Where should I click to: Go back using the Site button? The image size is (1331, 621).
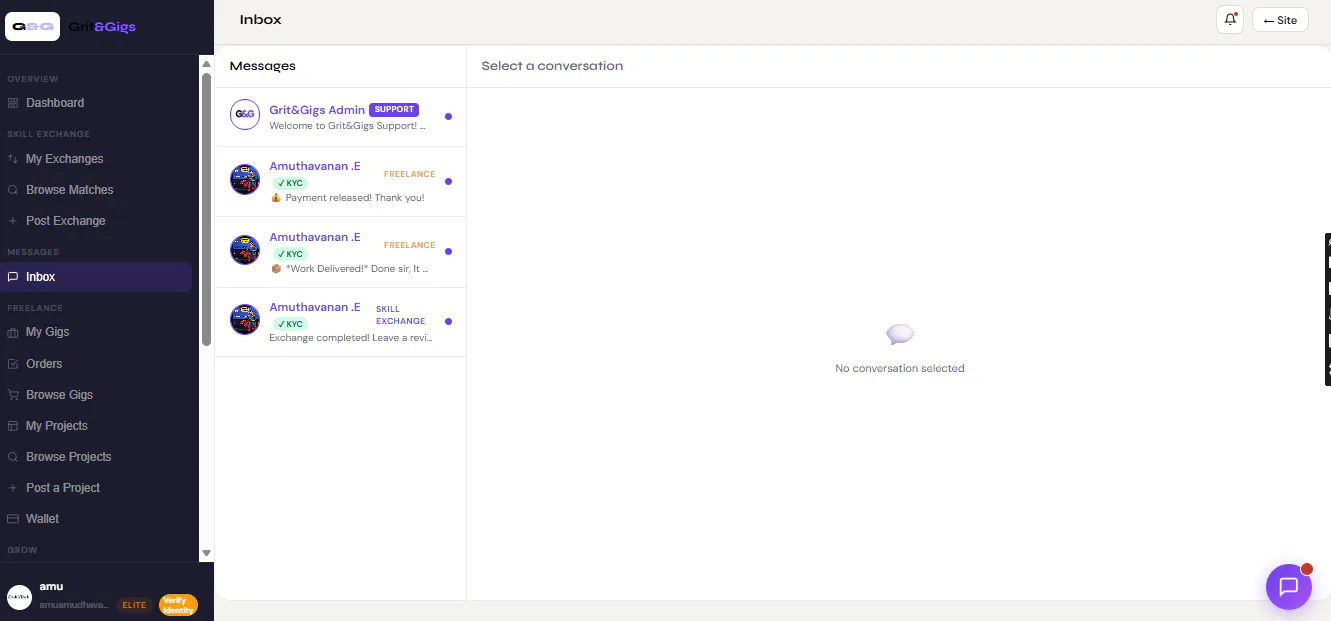point(1280,20)
